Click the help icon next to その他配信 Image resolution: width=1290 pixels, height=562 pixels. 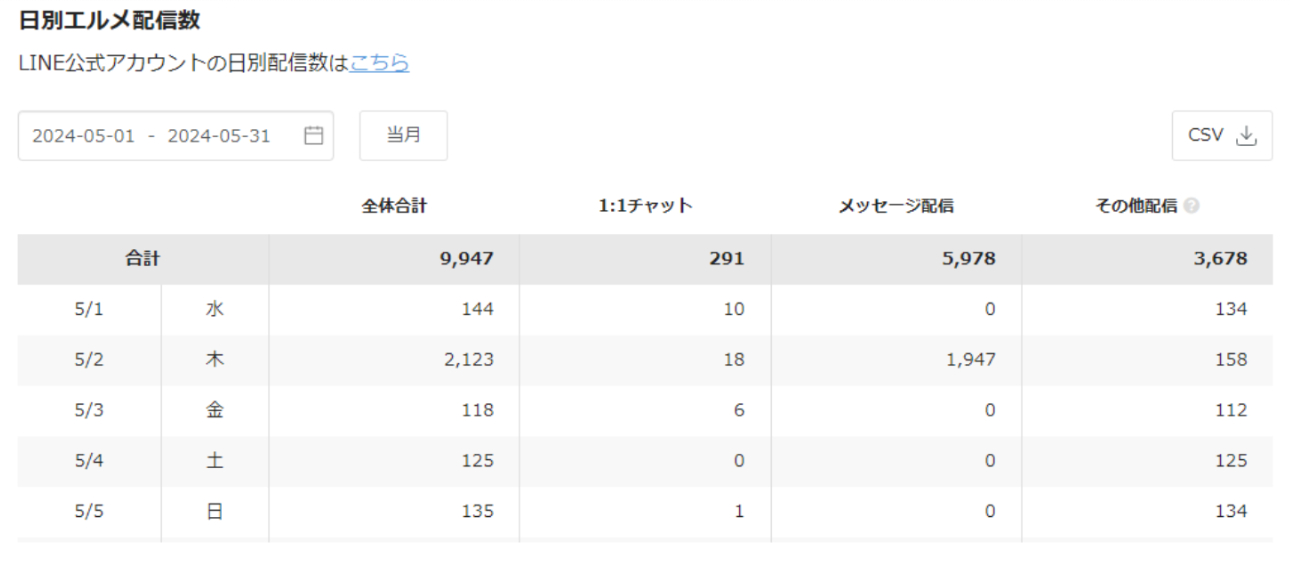(1191, 206)
